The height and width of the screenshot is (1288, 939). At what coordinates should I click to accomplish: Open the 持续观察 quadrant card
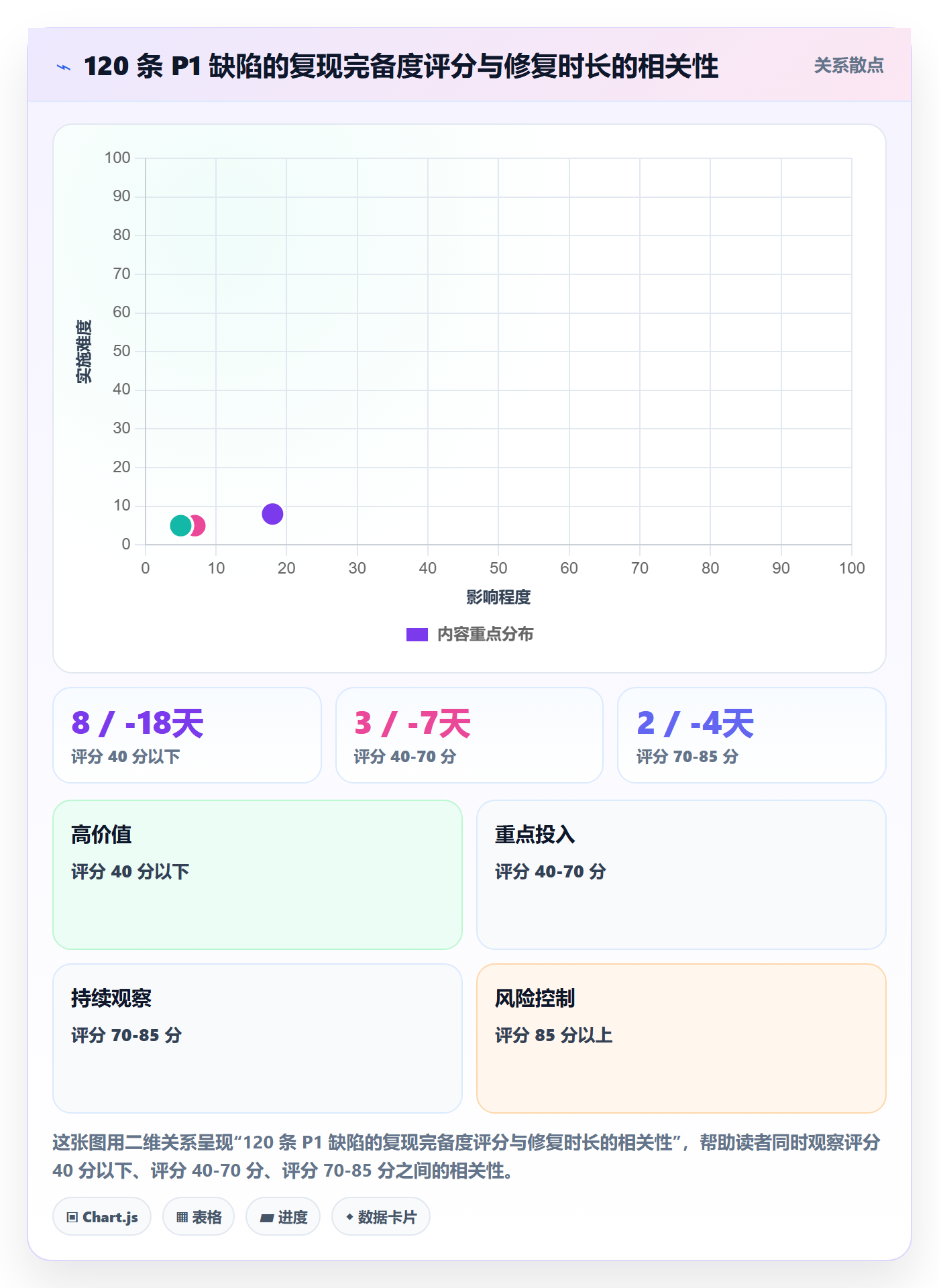point(258,1038)
